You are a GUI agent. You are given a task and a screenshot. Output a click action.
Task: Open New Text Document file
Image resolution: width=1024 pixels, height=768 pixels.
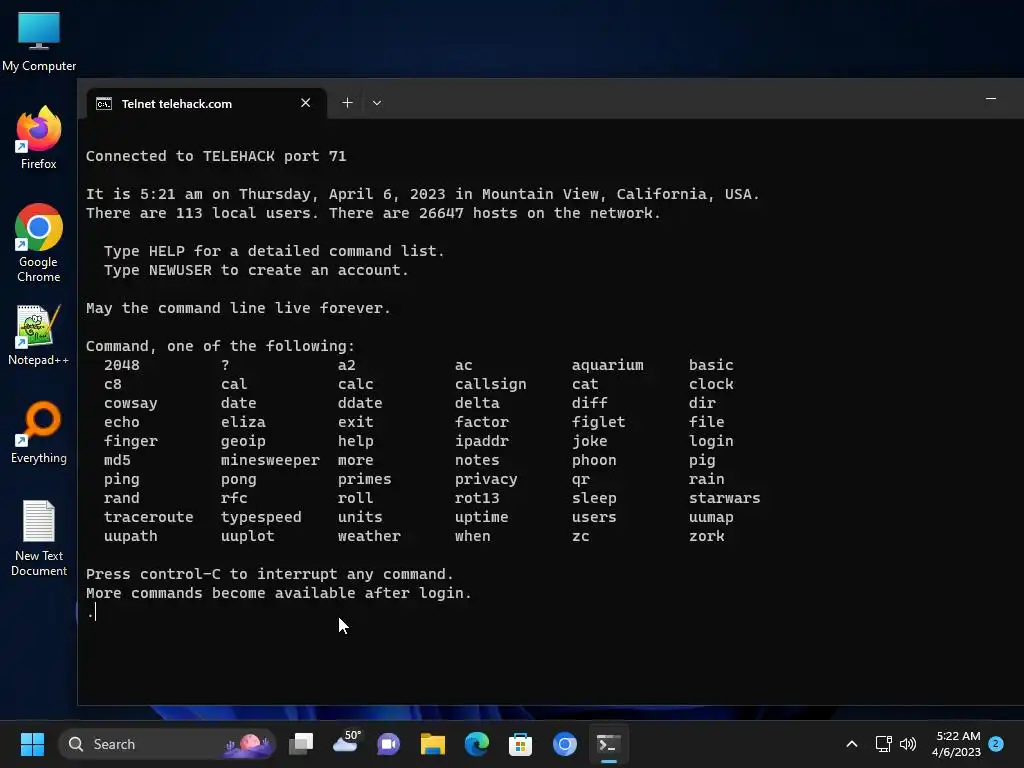tap(39, 538)
